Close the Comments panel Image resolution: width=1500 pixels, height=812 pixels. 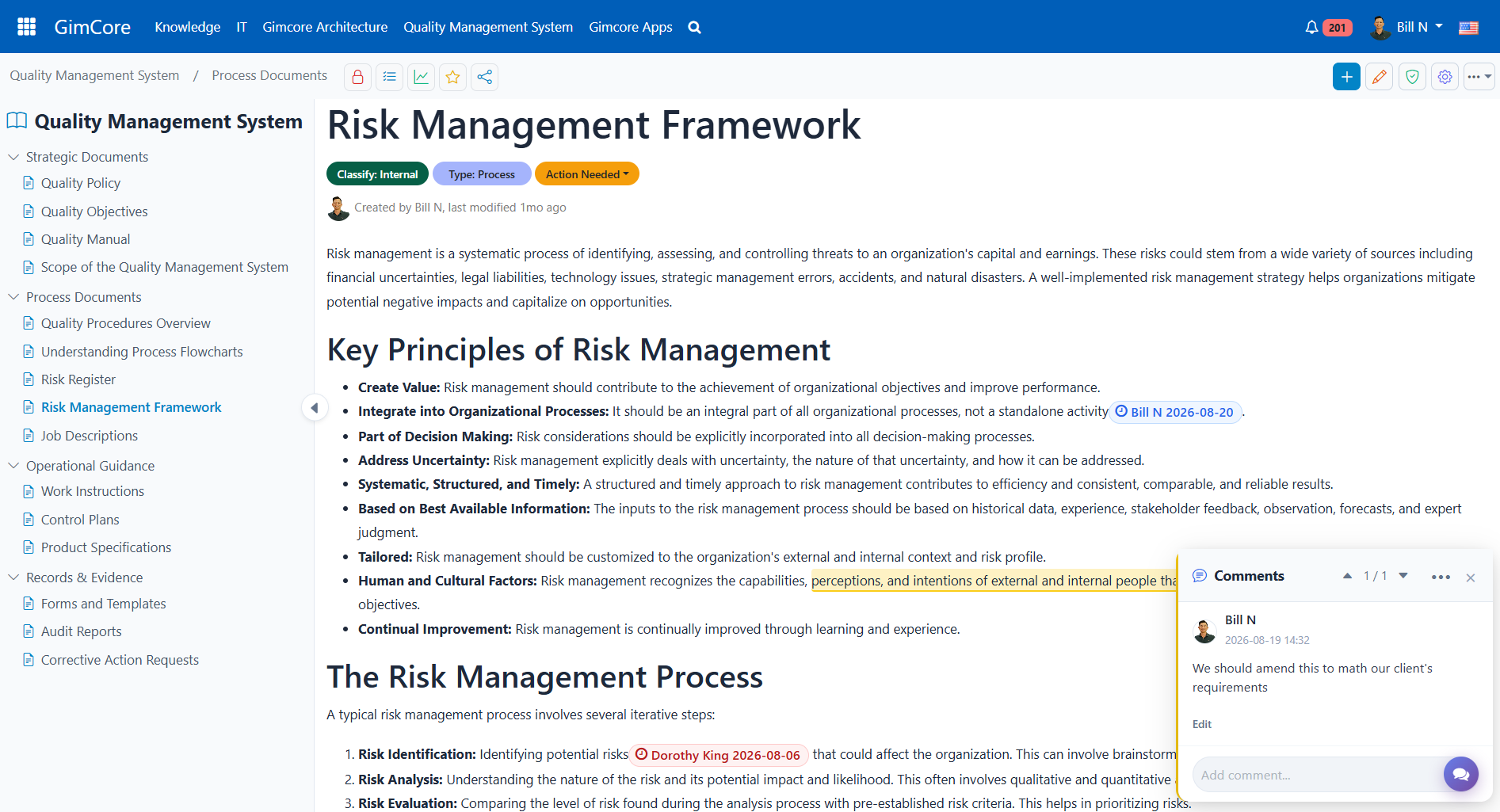(1471, 578)
